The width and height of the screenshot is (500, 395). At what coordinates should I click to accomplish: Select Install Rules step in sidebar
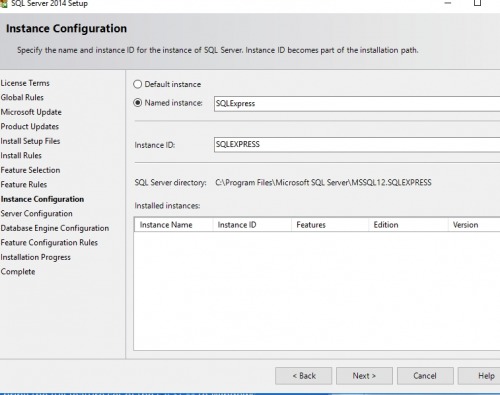pyautogui.click(x=21, y=156)
